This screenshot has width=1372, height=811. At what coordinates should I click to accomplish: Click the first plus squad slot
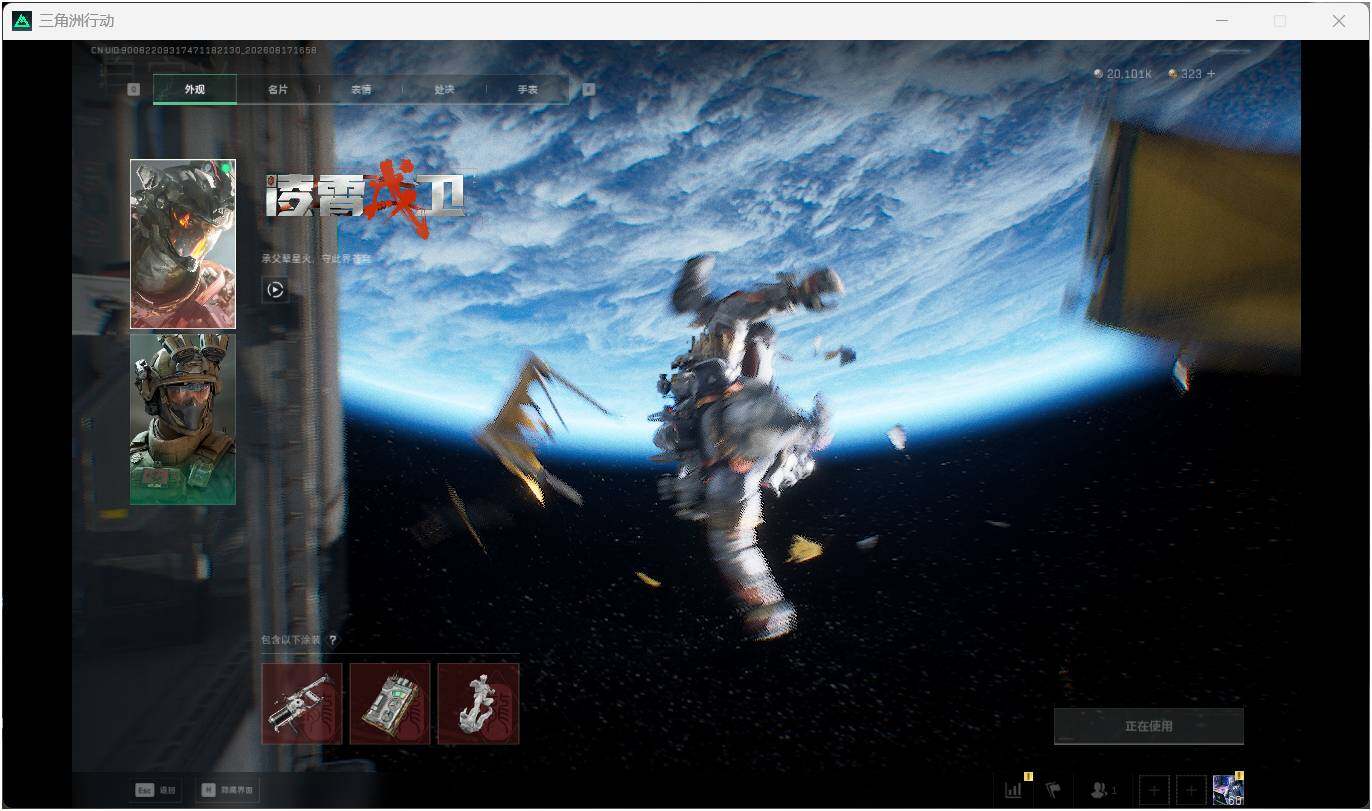[1154, 790]
